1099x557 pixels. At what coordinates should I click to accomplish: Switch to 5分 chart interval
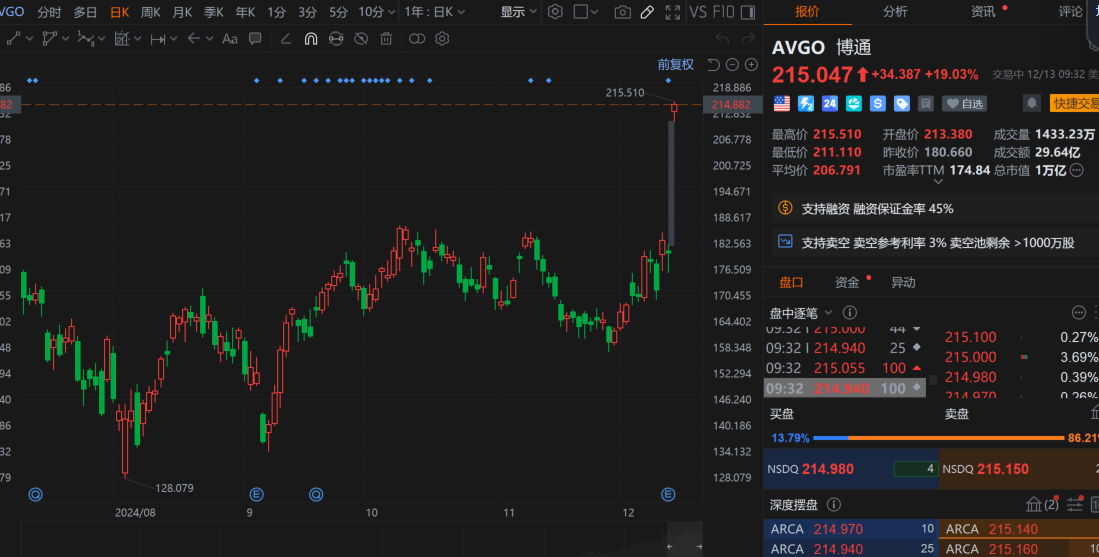(x=338, y=12)
